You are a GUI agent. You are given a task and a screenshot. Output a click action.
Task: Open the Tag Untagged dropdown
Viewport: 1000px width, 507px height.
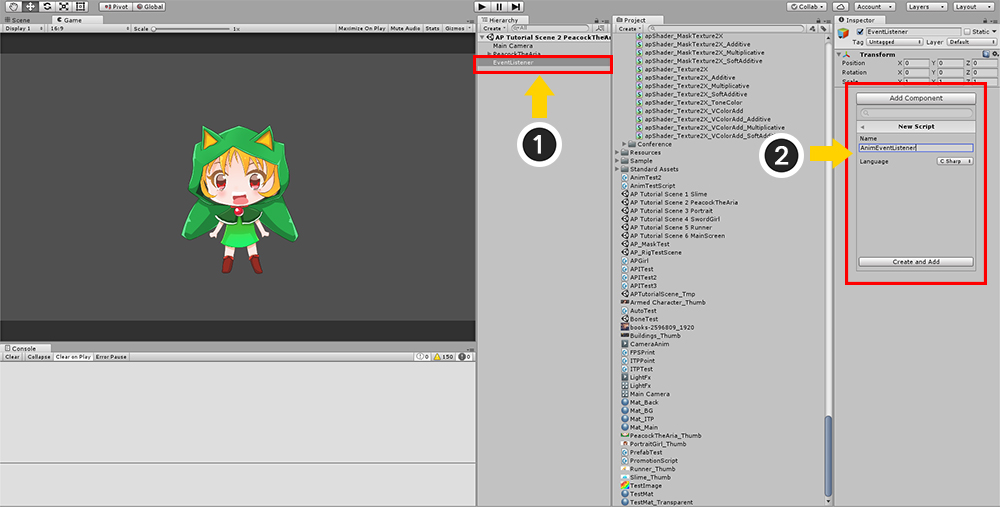tap(896, 42)
